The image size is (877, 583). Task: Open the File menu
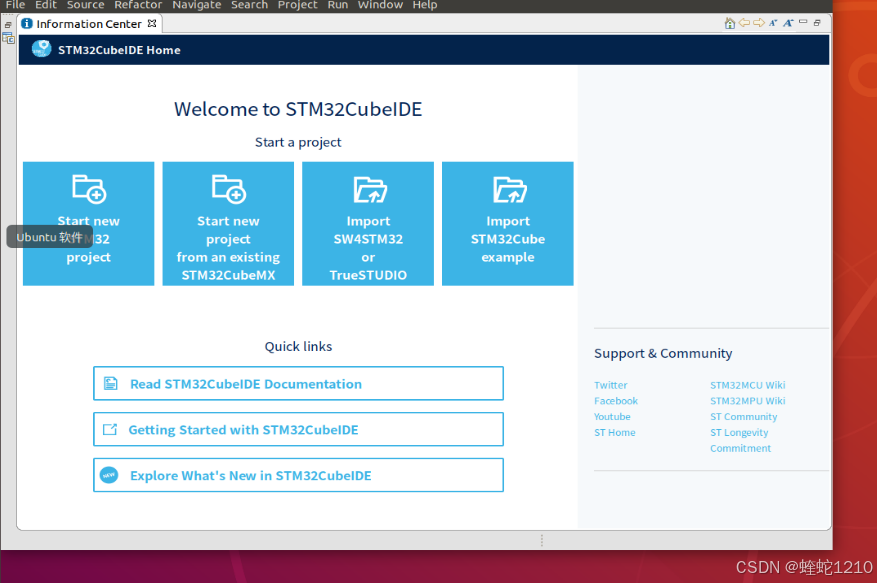pos(15,5)
